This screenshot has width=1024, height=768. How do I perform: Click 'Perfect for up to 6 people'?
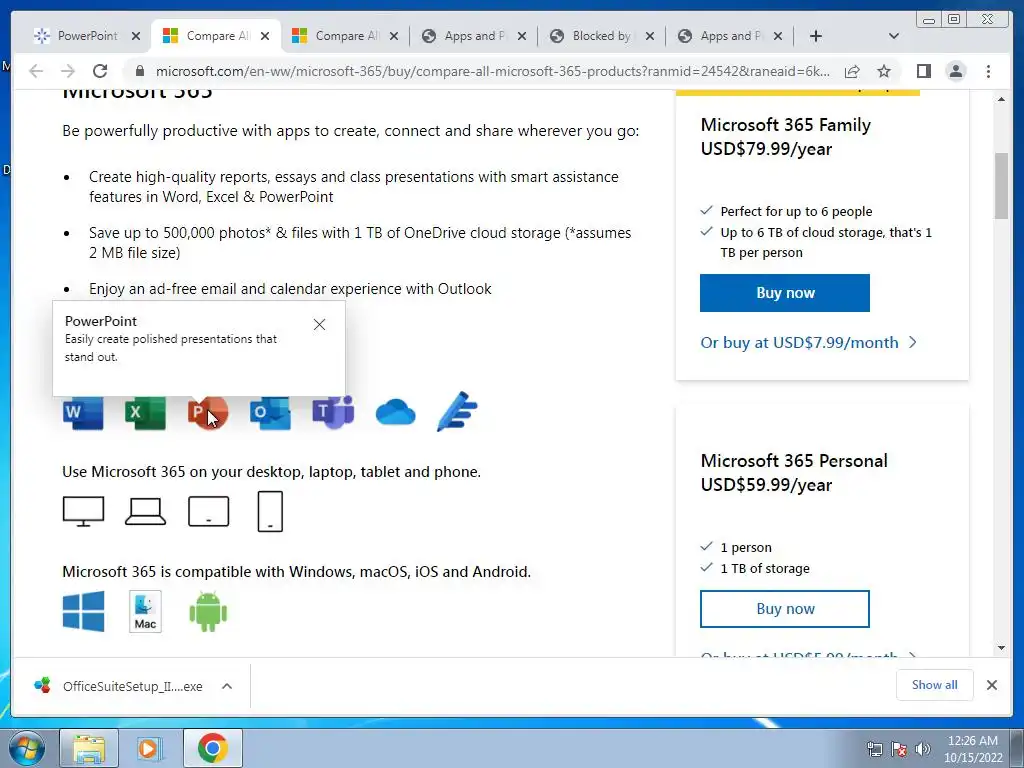pos(796,211)
